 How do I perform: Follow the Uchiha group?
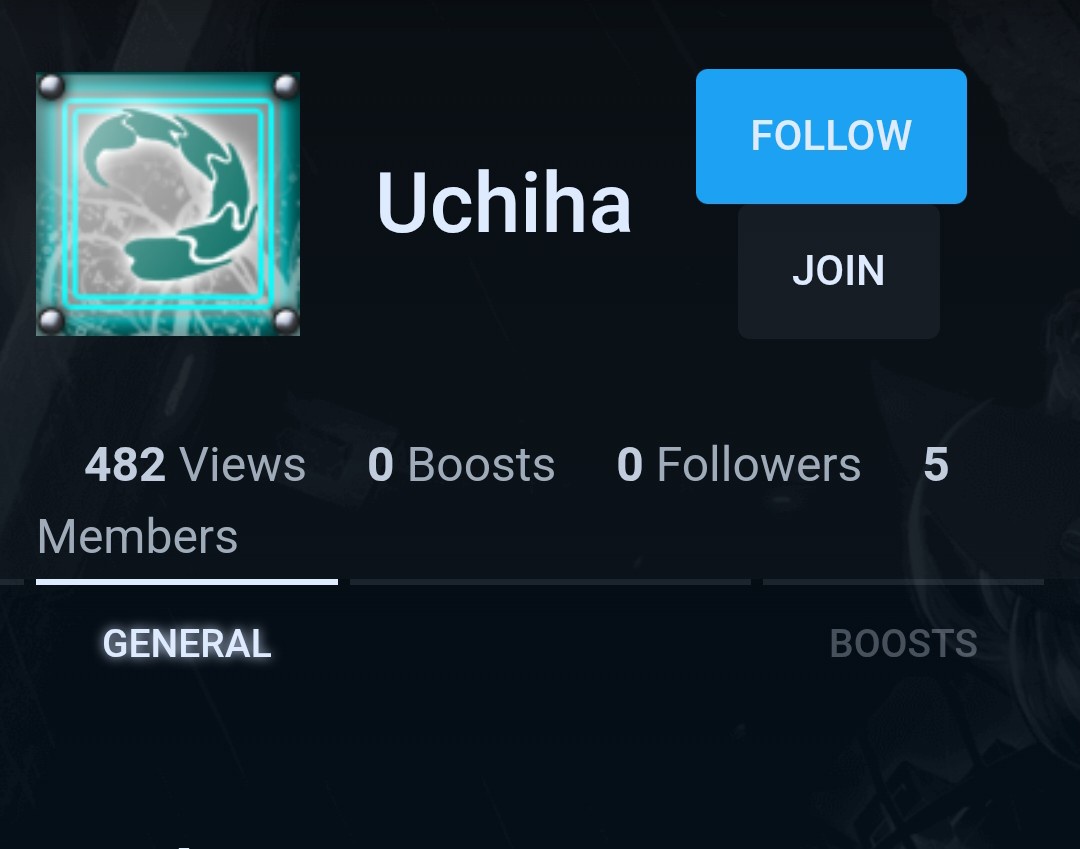831,136
